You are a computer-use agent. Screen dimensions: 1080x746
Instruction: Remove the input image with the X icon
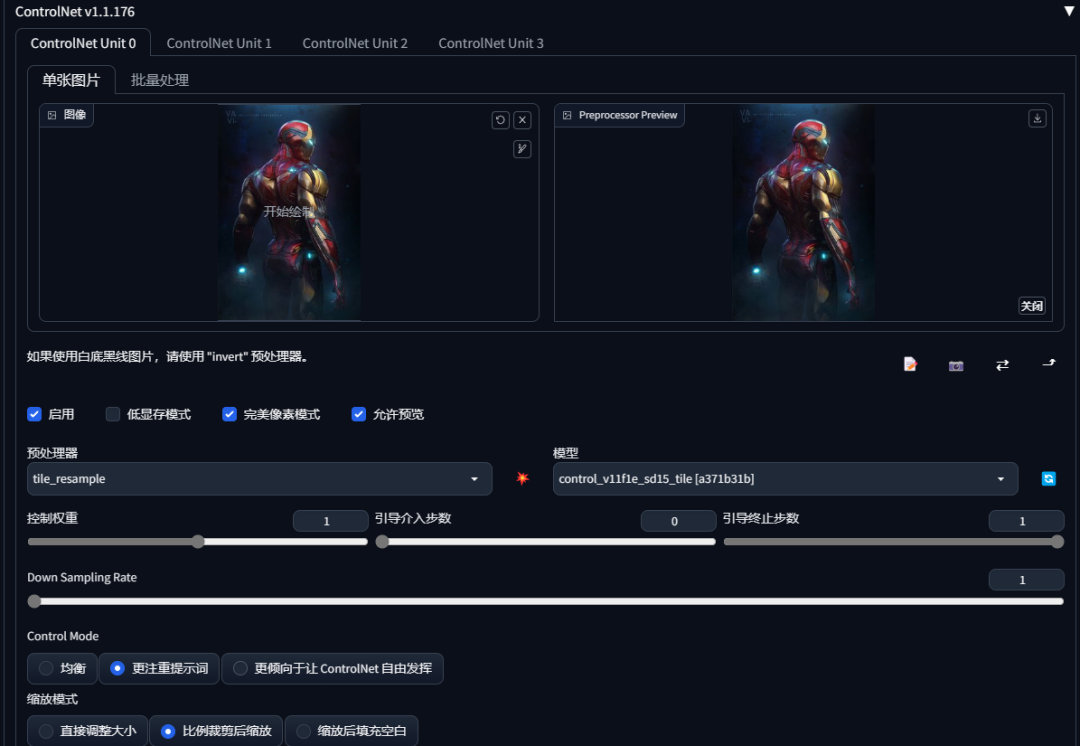coord(523,120)
